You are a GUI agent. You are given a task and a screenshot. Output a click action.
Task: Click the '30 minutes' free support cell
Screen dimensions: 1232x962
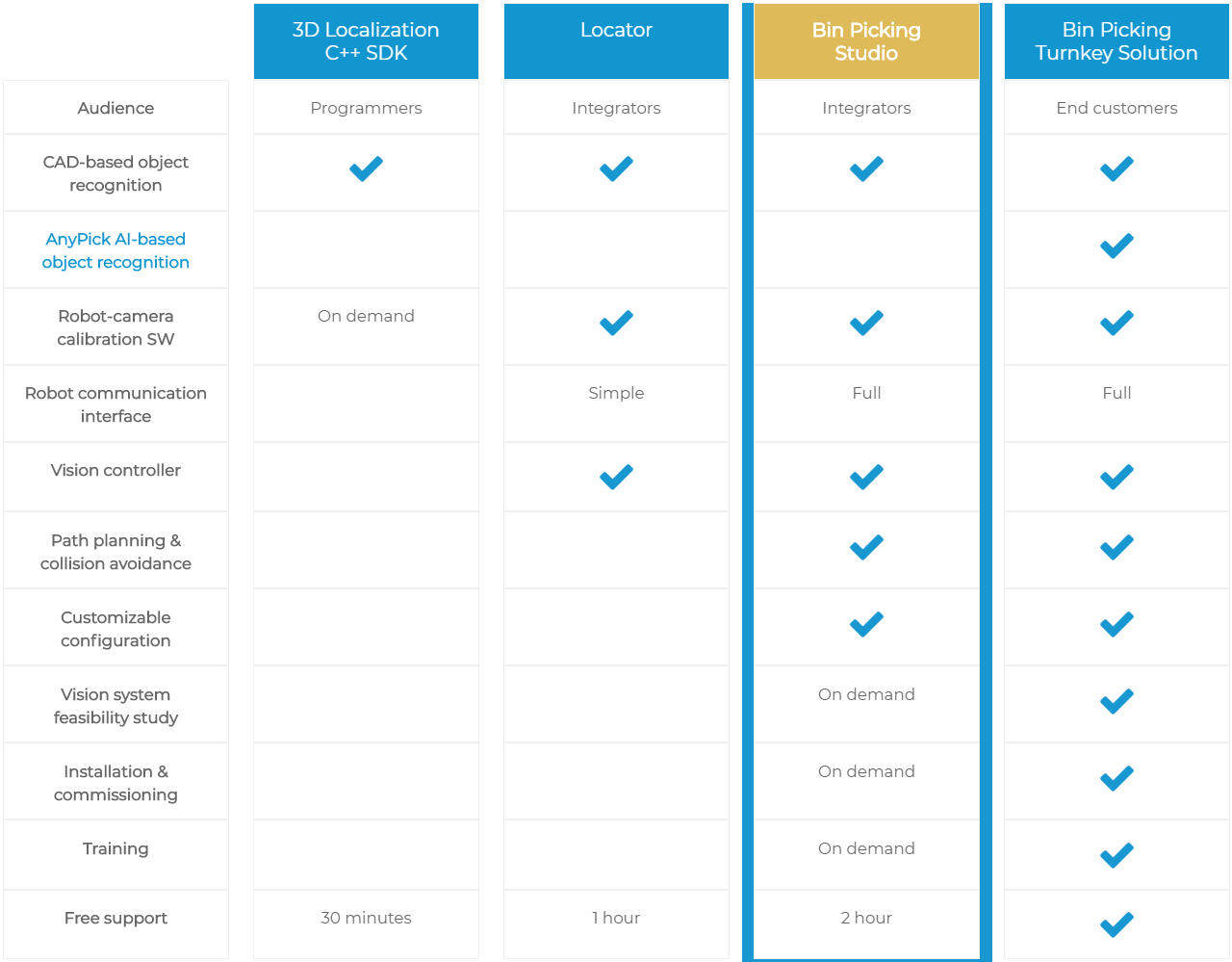[x=366, y=918]
